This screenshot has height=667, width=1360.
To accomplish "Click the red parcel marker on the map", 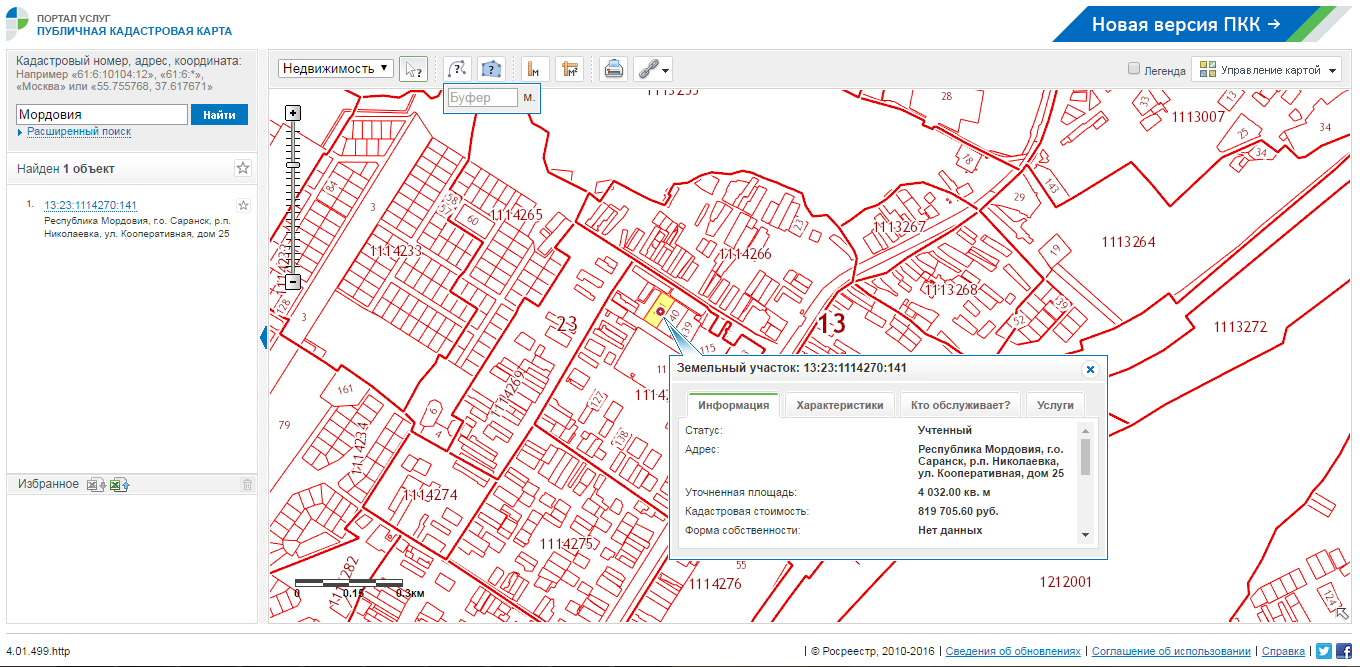I will click(660, 312).
